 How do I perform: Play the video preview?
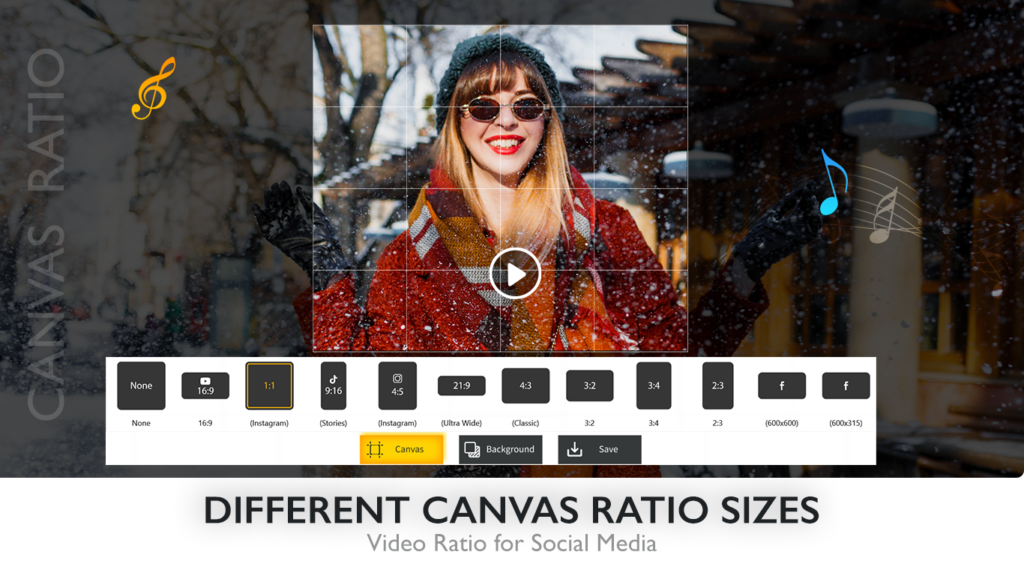[515, 273]
